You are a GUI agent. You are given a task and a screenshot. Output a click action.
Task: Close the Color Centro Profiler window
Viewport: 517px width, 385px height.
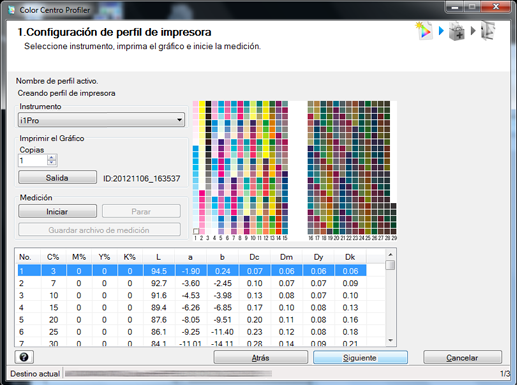tap(496, 7)
